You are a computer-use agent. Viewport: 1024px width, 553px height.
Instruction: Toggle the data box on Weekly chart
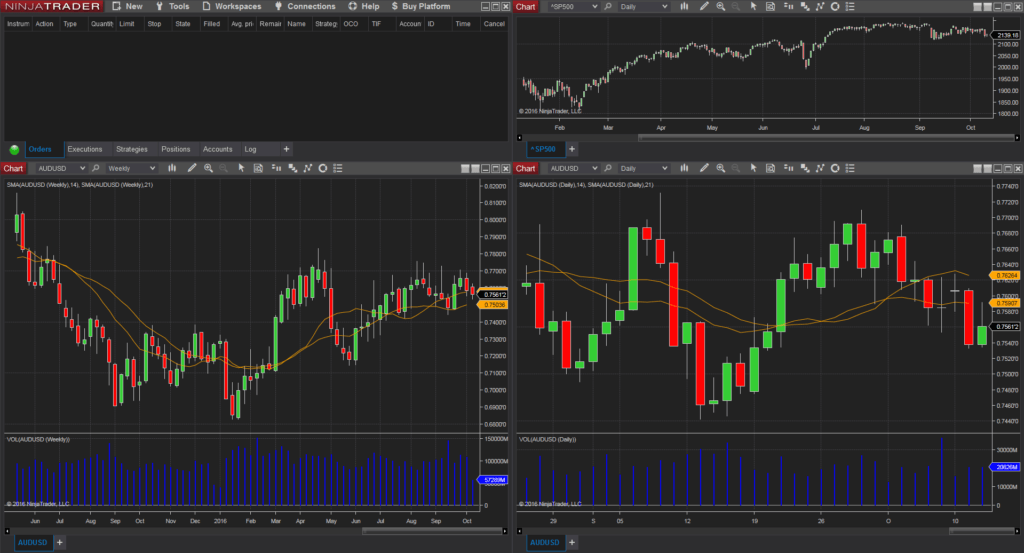[259, 168]
